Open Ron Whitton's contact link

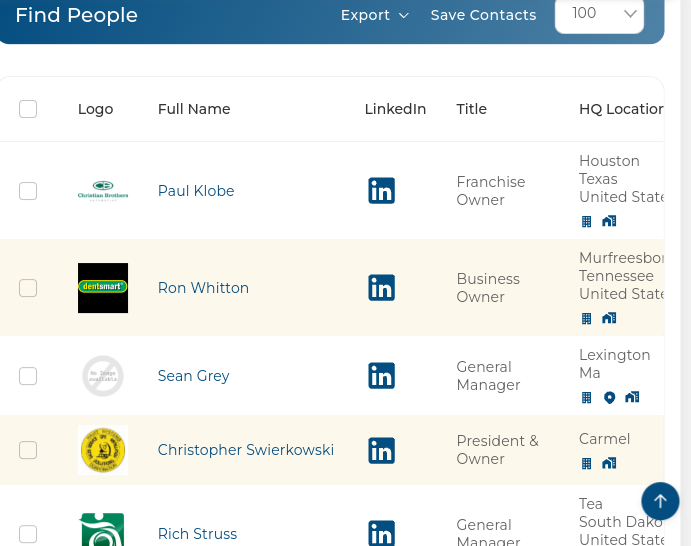(x=203, y=288)
